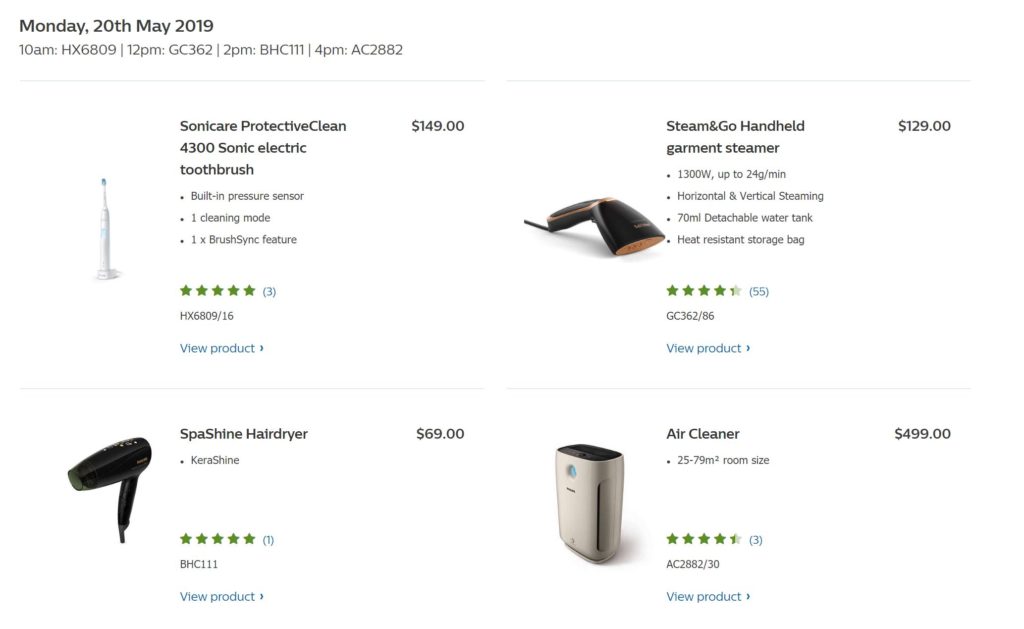
Task: Click the $499.00 Air Cleaner price
Action: click(x=922, y=434)
